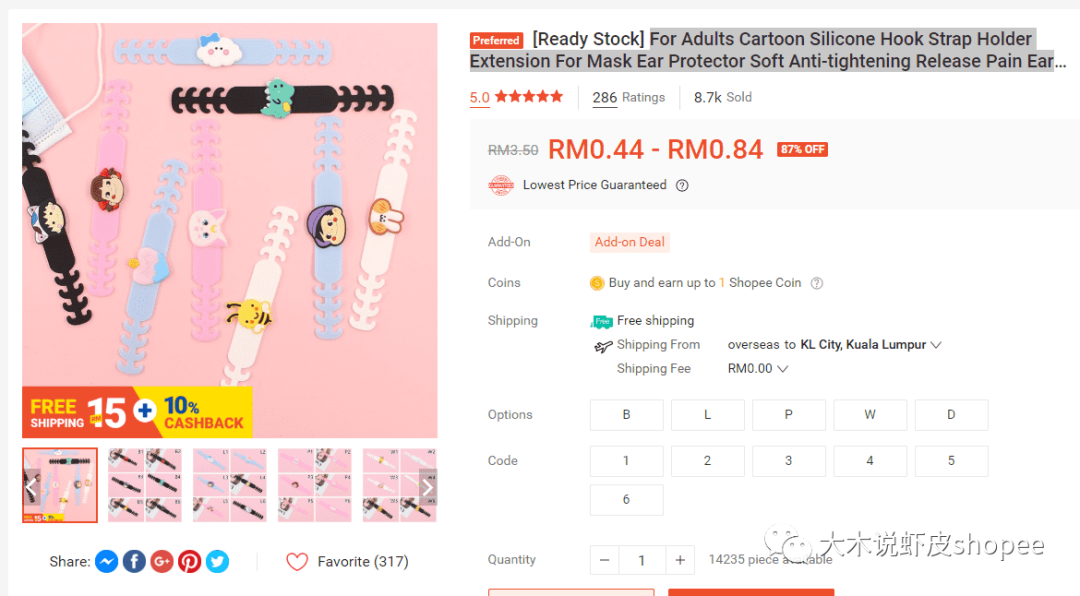Select option B variant
The height and width of the screenshot is (596, 1080).
[x=627, y=415]
